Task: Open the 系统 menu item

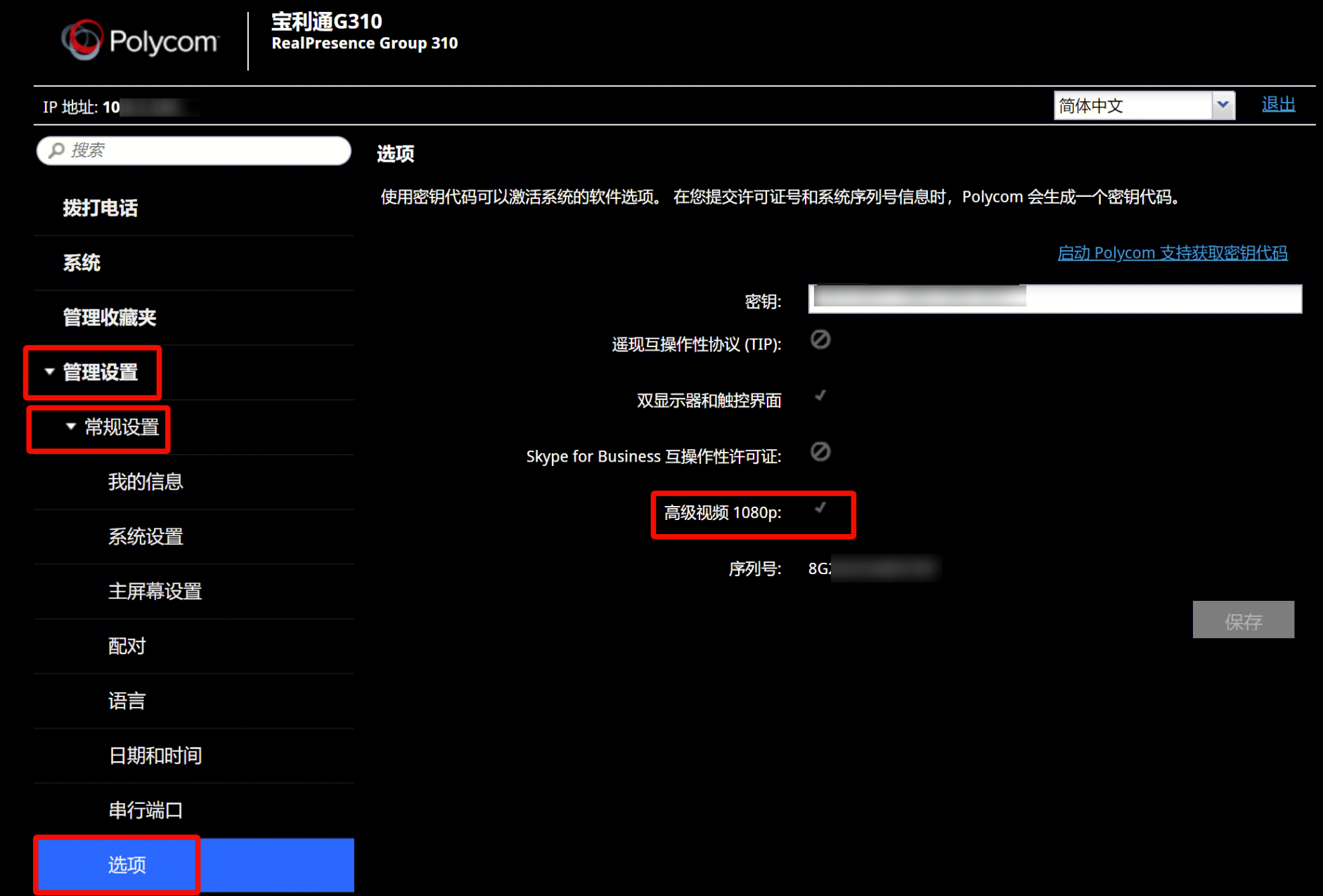Action: tap(82, 263)
